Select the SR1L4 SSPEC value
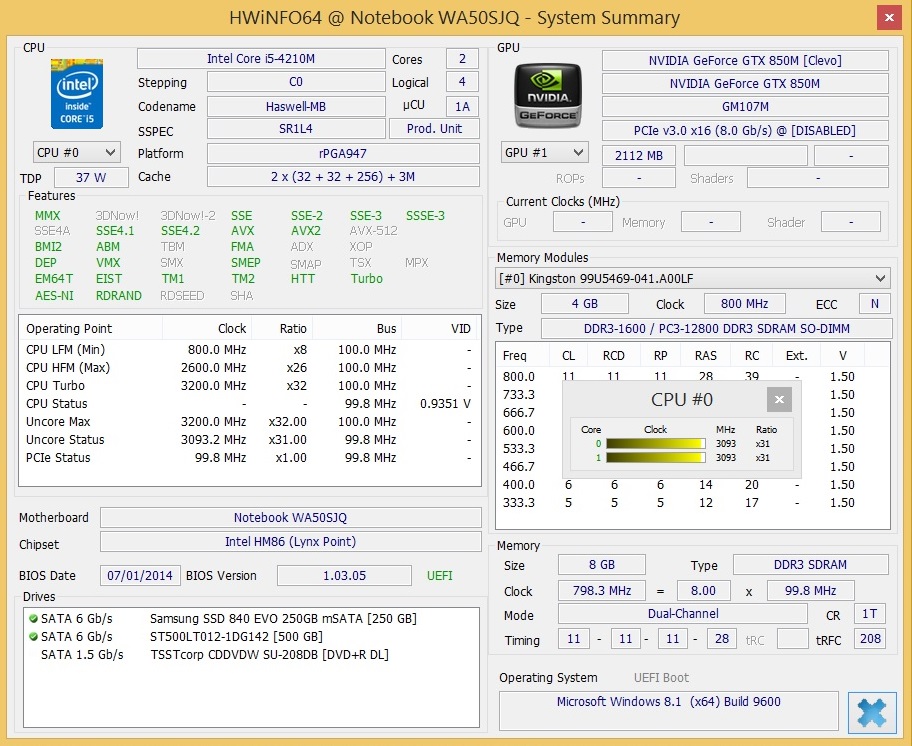Screen dimensions: 912x746 click(296, 129)
